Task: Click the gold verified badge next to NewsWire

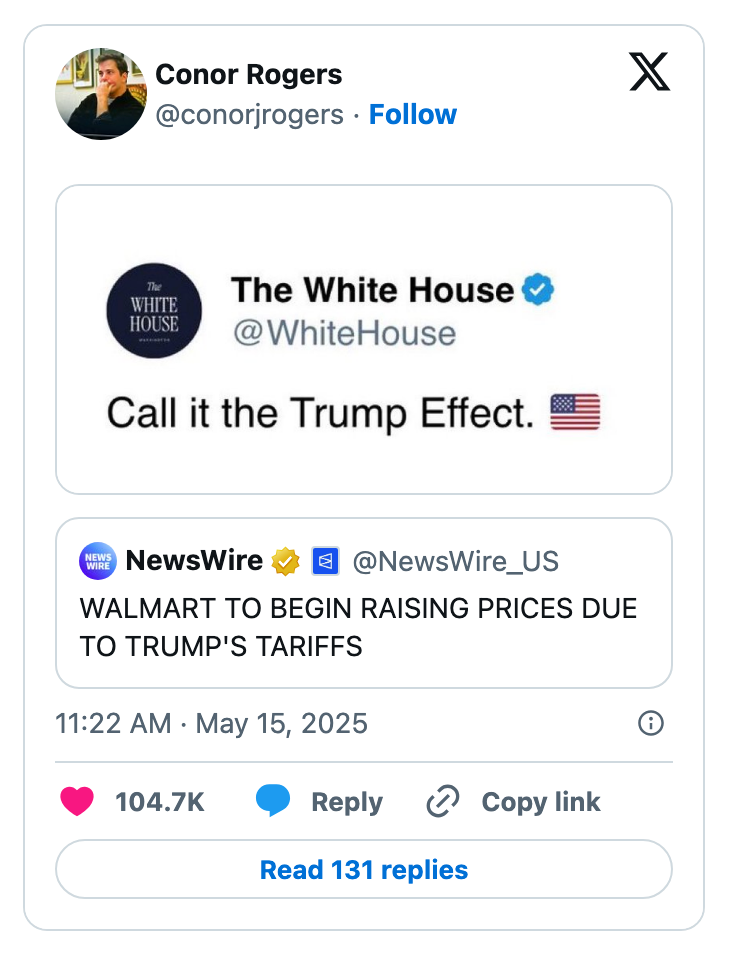Action: pyautogui.click(x=286, y=561)
